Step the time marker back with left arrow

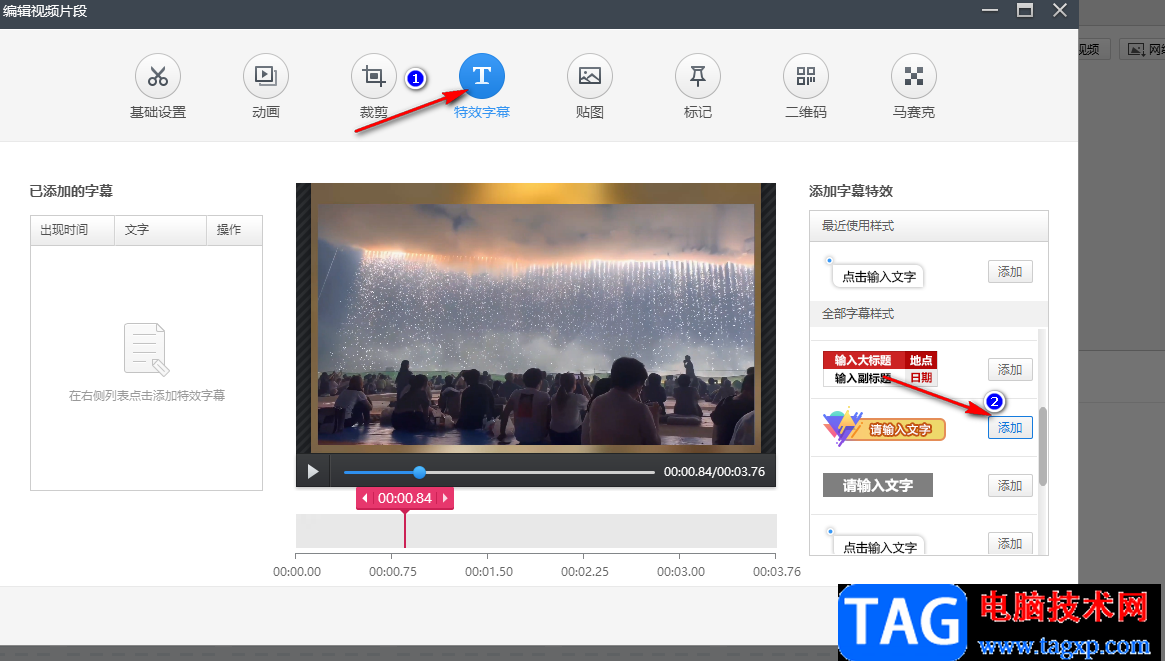pyautogui.click(x=365, y=498)
